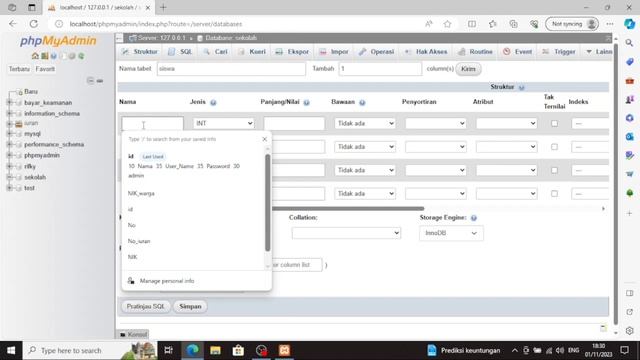
Task: Collapse the navigation tree minus icon
Action: coord(90,81)
